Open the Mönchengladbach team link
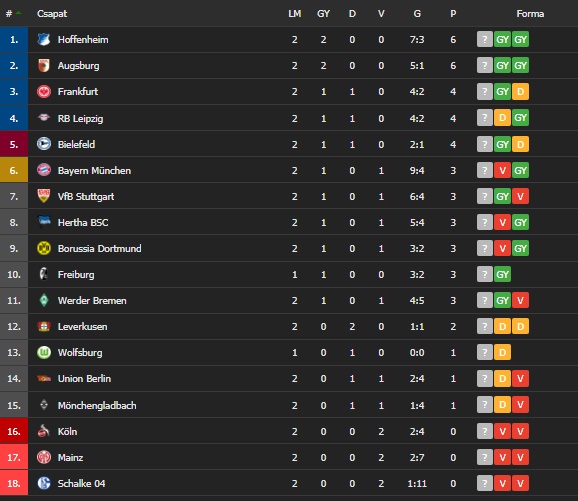 pos(97,406)
